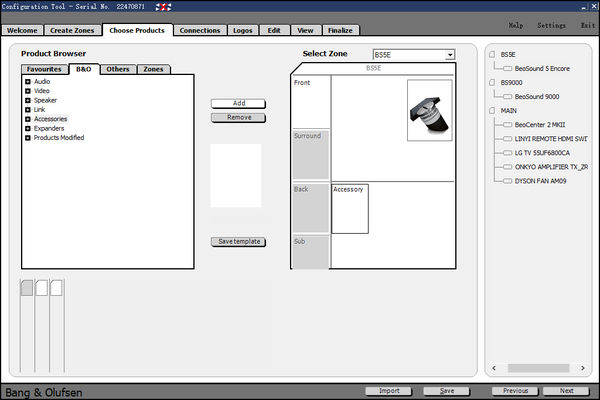Click the flag icon in title bar
Image resolution: width=600 pixels, height=400 pixels.
162,7
